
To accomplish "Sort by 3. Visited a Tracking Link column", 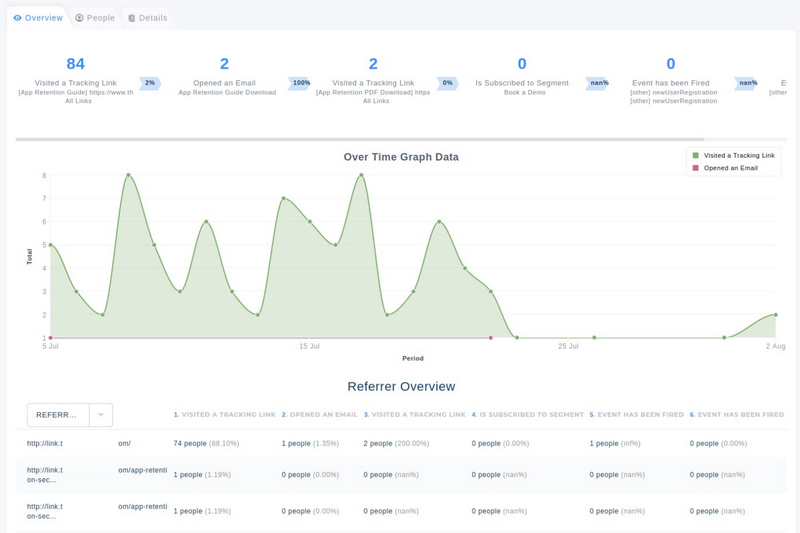I will tap(414, 415).
